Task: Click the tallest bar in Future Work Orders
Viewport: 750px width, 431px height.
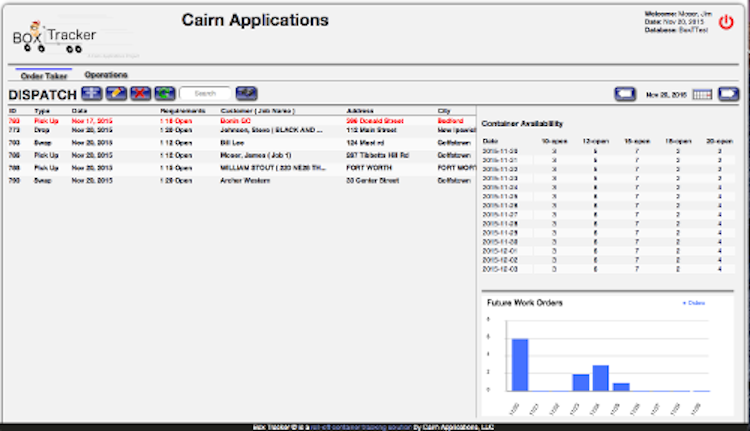Action: pos(520,365)
